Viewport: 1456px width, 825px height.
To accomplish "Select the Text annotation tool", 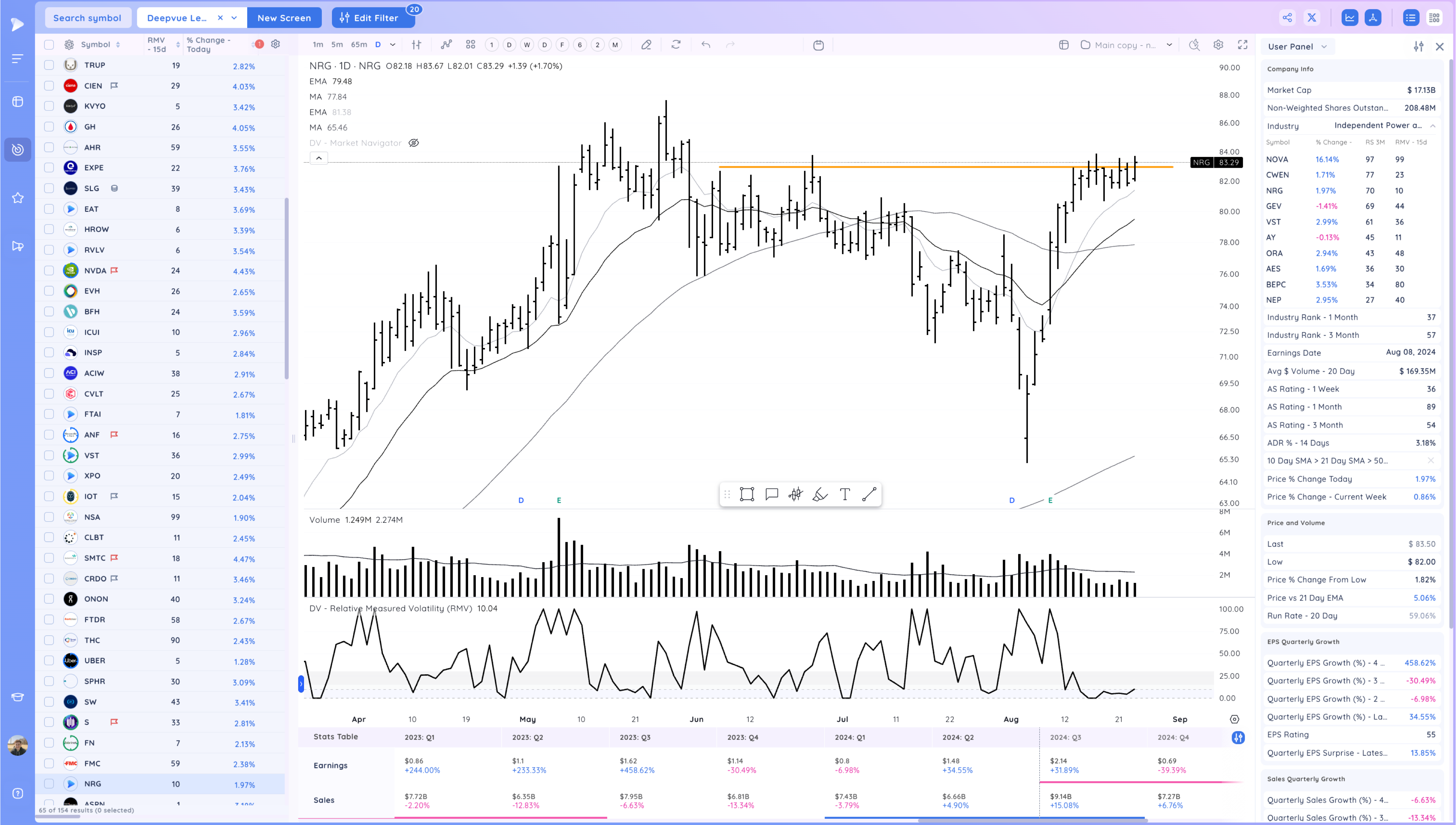I will pos(844,494).
